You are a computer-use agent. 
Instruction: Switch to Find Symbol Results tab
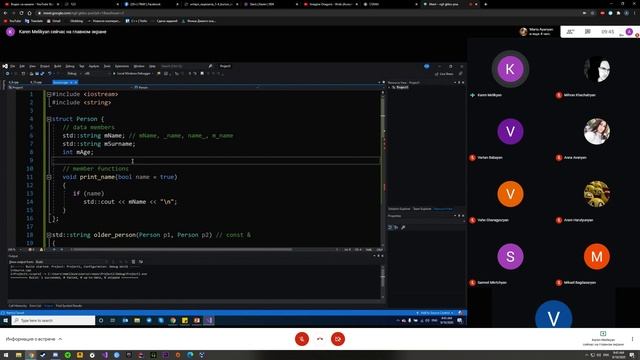69,306
